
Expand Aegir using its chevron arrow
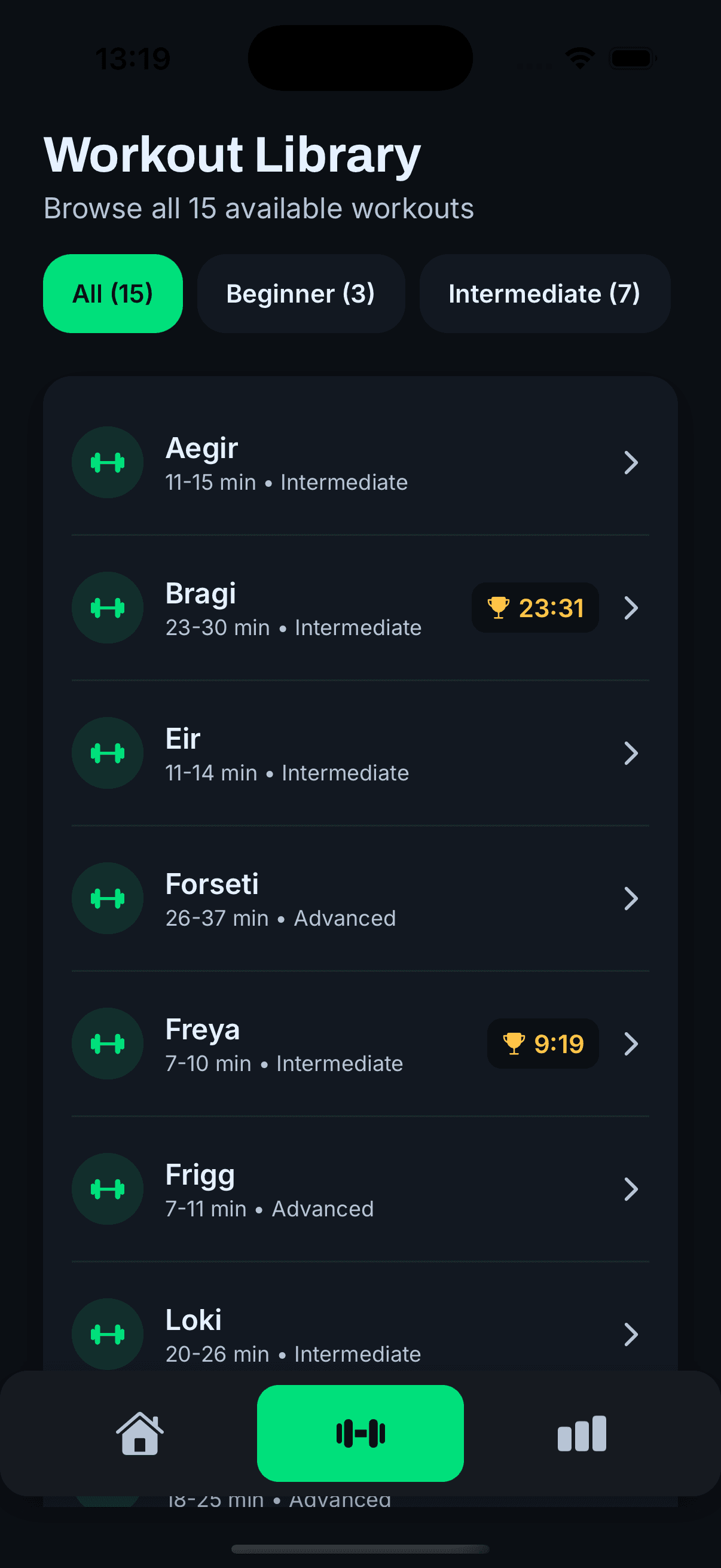tap(631, 463)
